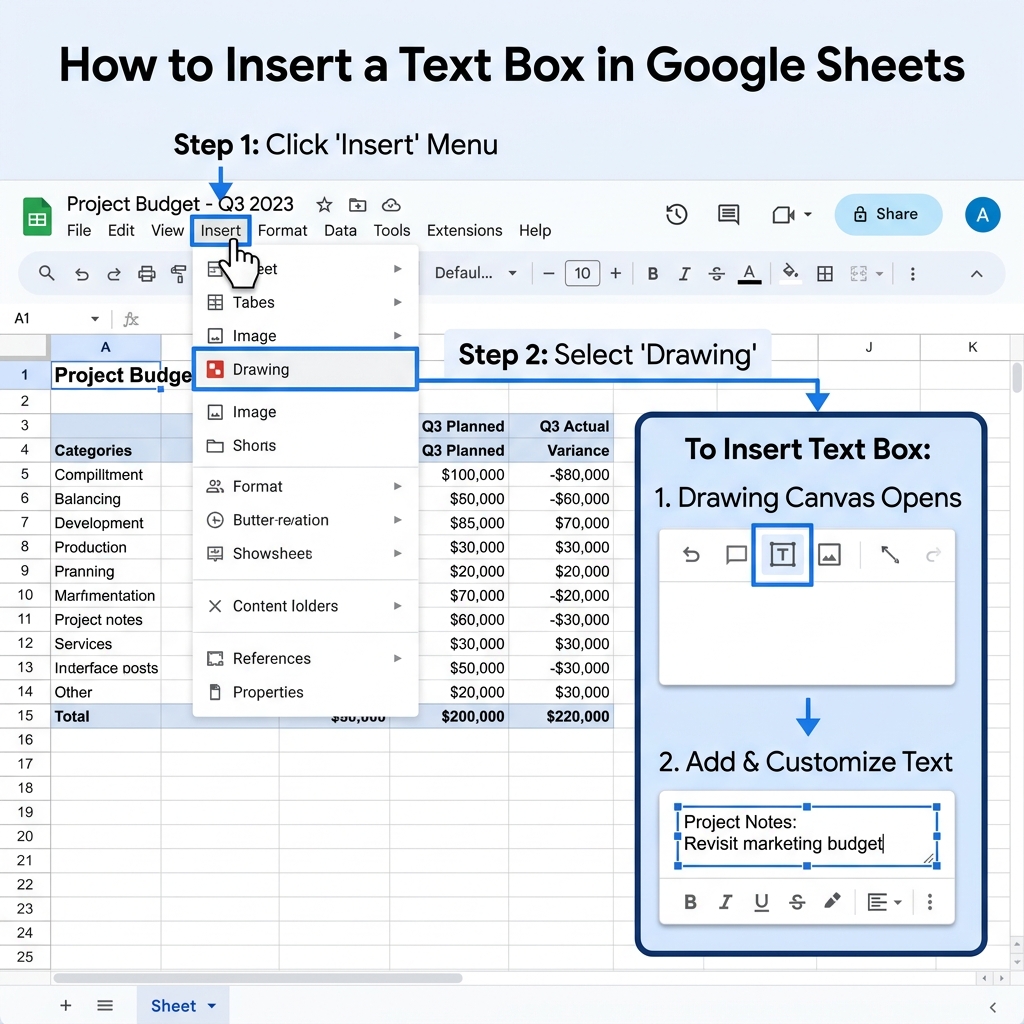The height and width of the screenshot is (1024, 1024).
Task: Click the borders icon in toolbar
Action: coord(825,273)
